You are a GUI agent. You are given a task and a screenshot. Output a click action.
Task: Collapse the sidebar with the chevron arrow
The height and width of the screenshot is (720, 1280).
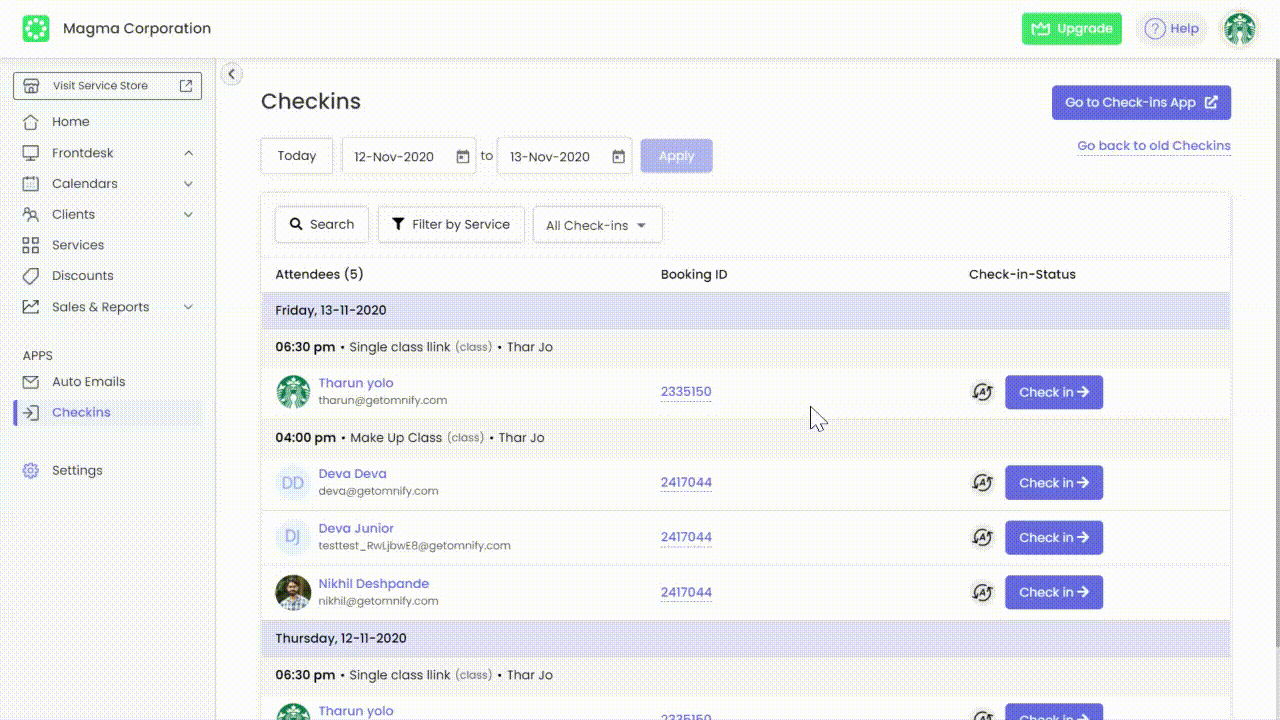(231, 74)
